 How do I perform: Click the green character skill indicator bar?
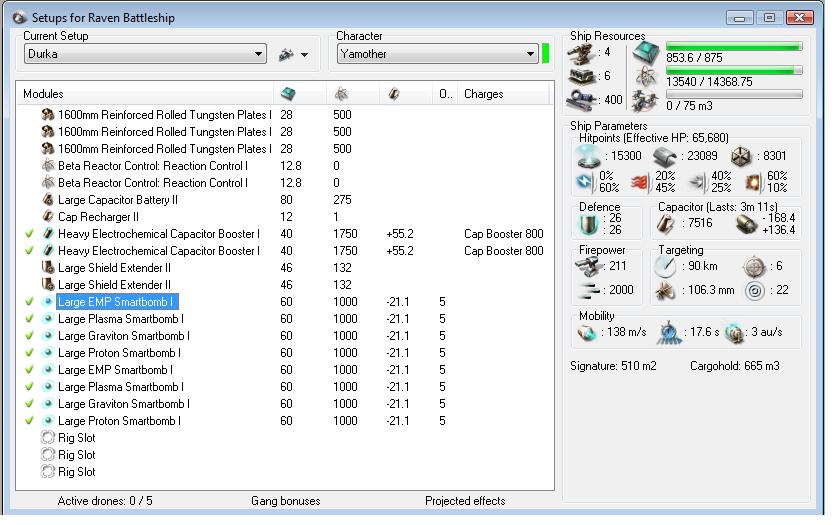pyautogui.click(x=546, y=54)
